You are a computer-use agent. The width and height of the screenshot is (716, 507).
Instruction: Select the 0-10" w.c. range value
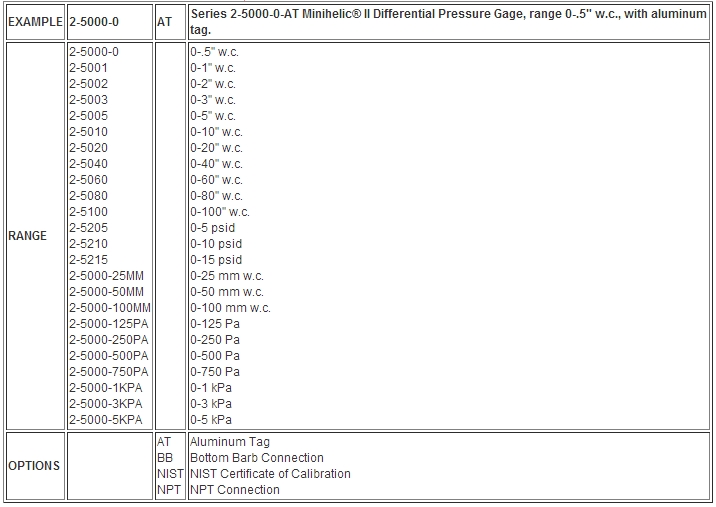pyautogui.click(x=216, y=132)
